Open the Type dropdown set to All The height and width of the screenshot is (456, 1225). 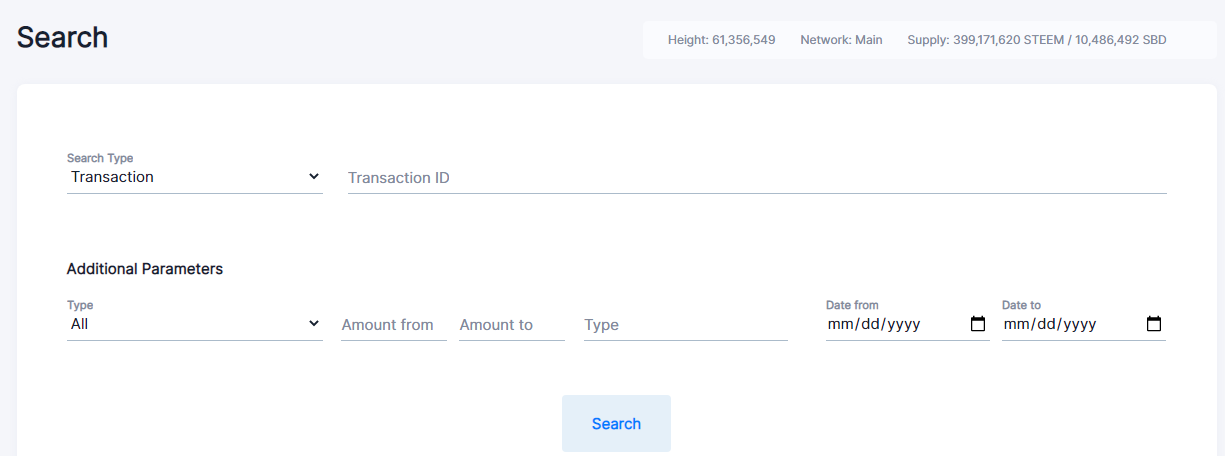[x=194, y=324]
